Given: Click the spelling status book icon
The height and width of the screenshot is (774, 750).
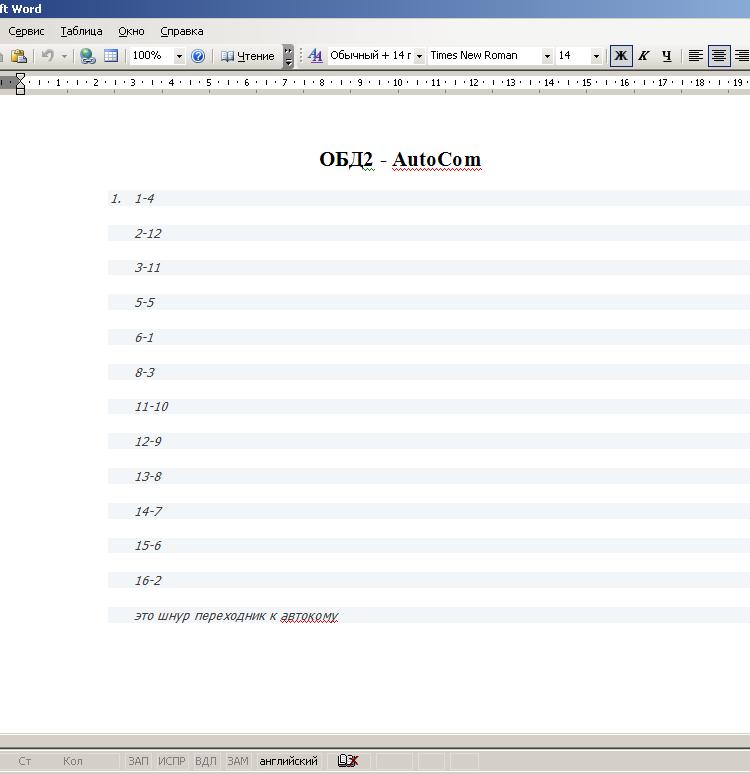Looking at the screenshot, I should (x=348, y=761).
